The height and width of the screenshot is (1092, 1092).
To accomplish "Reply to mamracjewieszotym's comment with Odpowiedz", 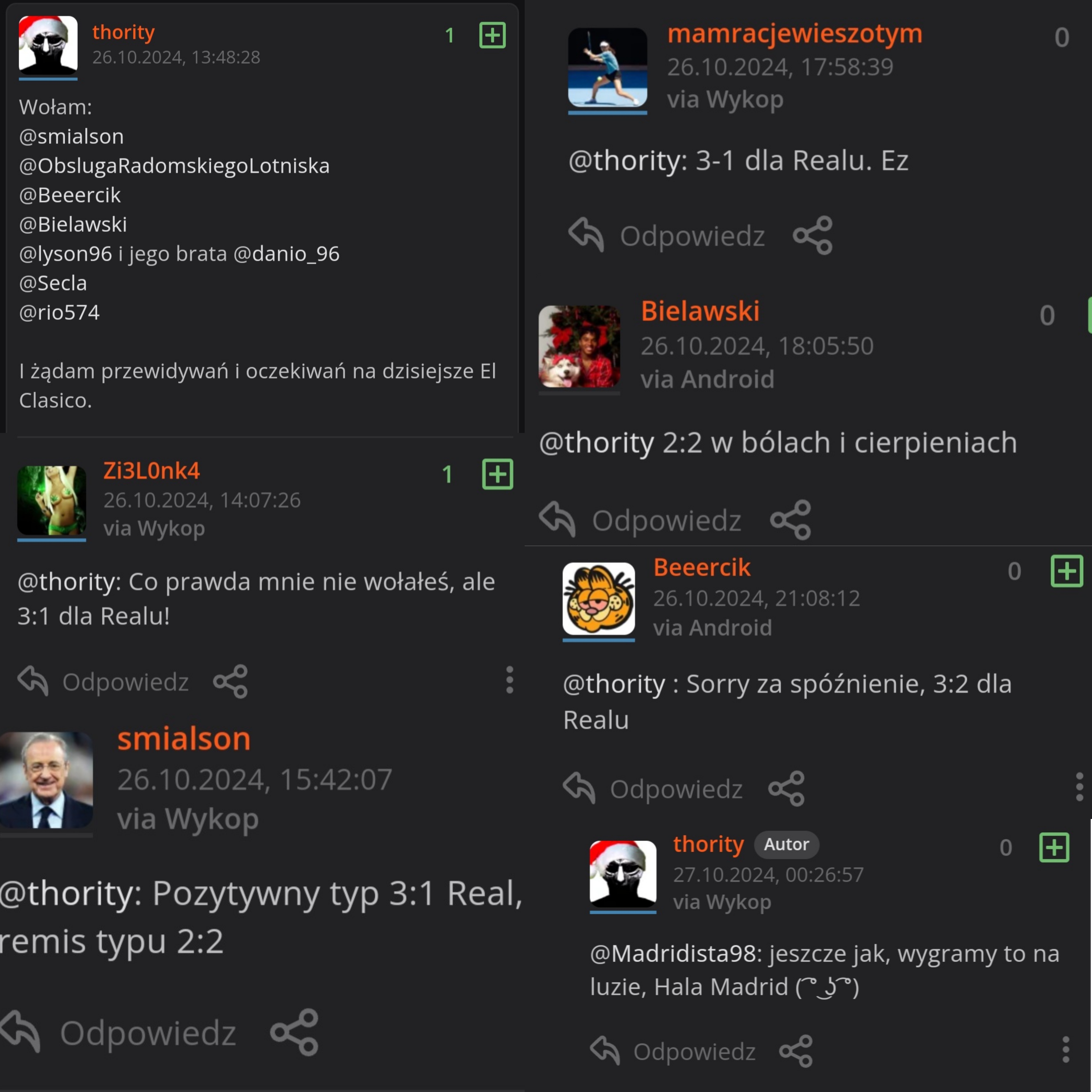I will click(x=667, y=235).
